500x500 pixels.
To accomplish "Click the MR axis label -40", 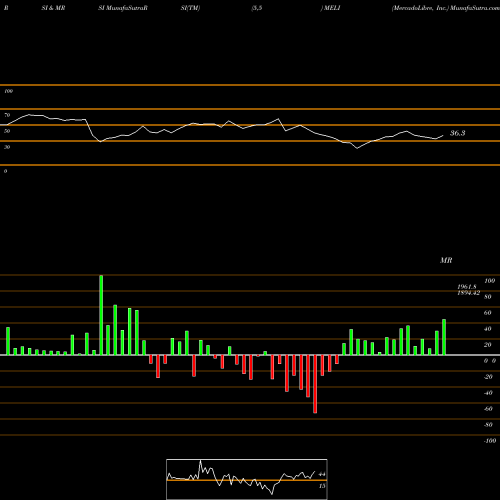I will pos(488,393).
